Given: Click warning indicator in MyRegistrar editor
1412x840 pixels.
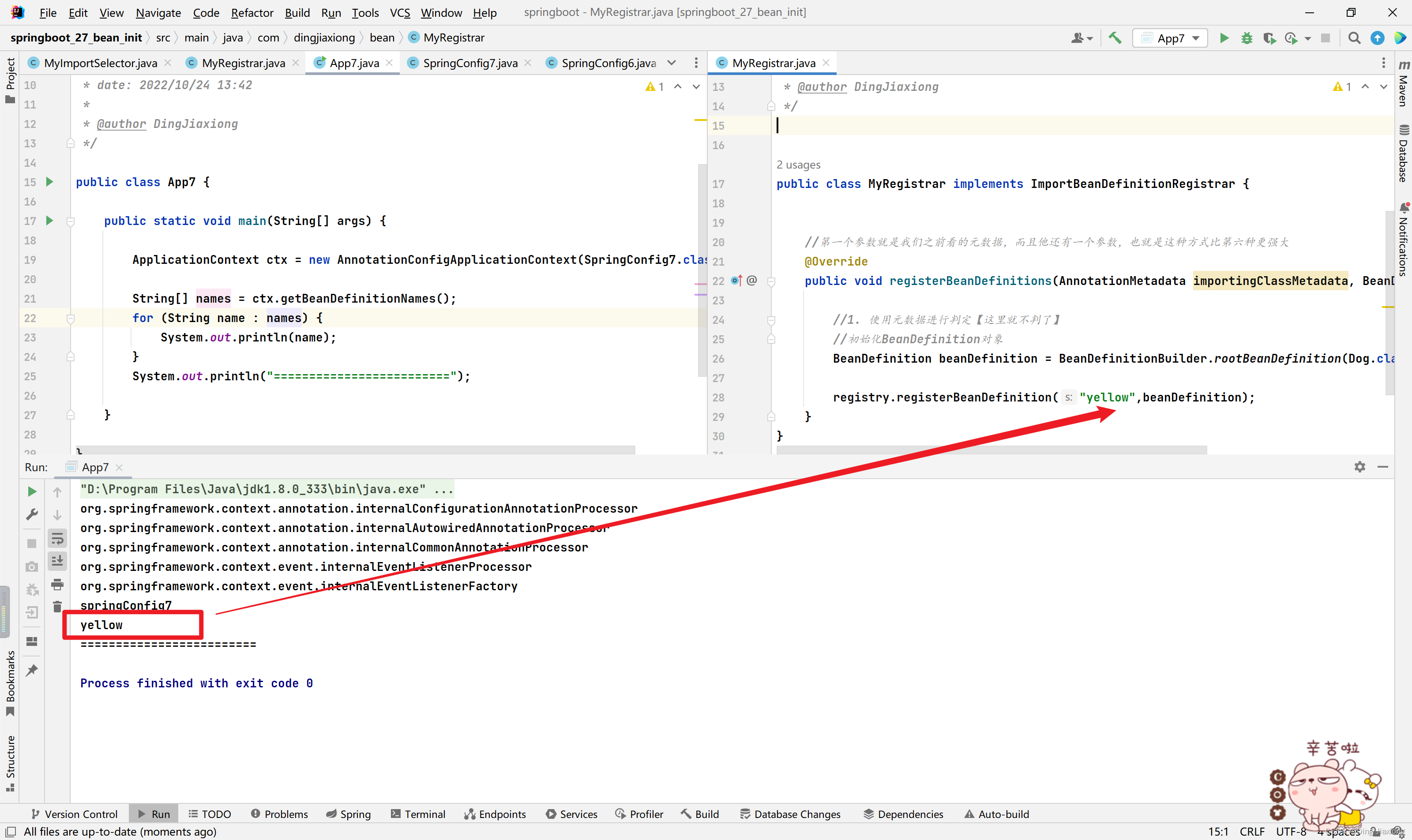Looking at the screenshot, I should [1342, 86].
